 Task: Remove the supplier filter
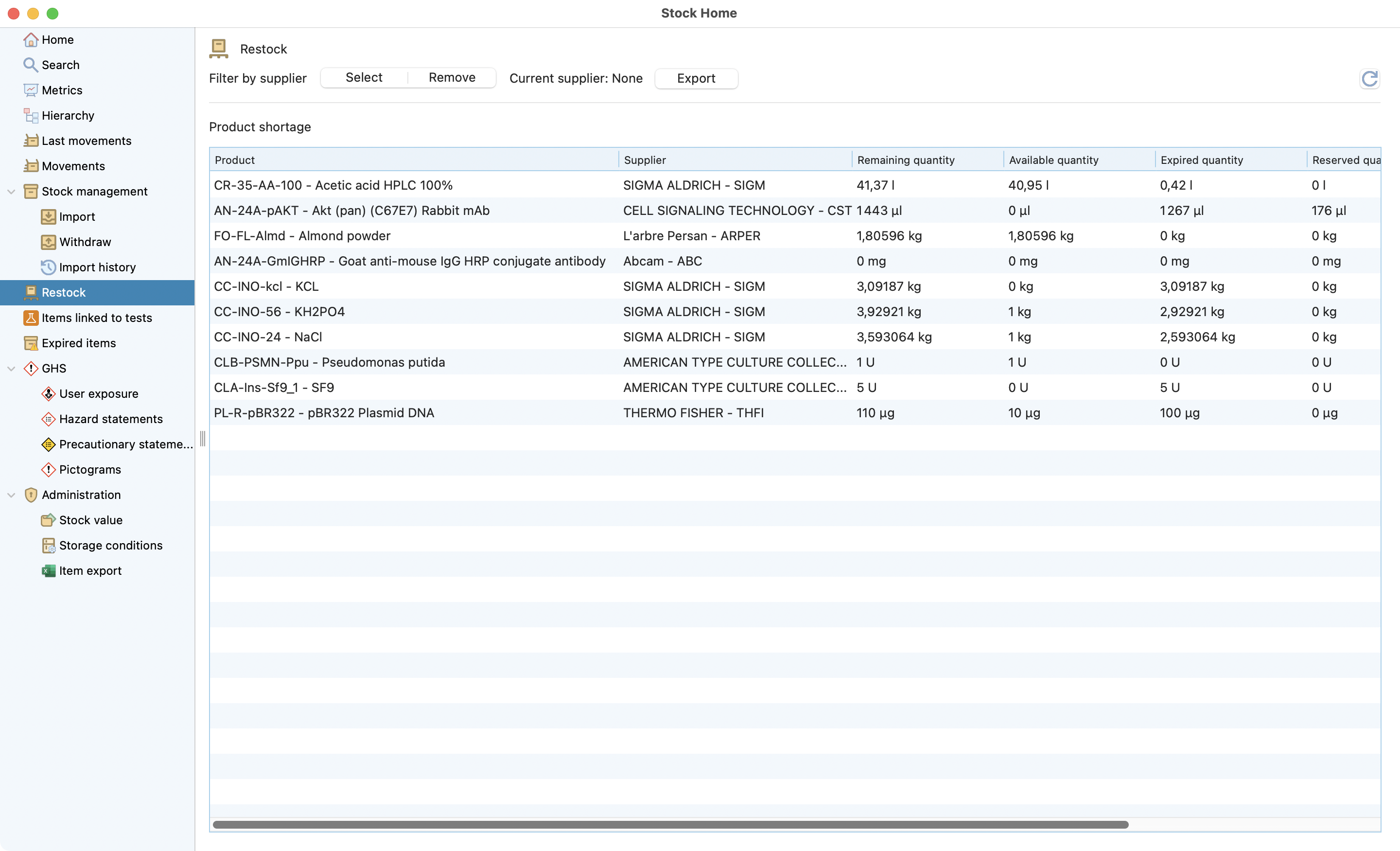click(x=452, y=78)
